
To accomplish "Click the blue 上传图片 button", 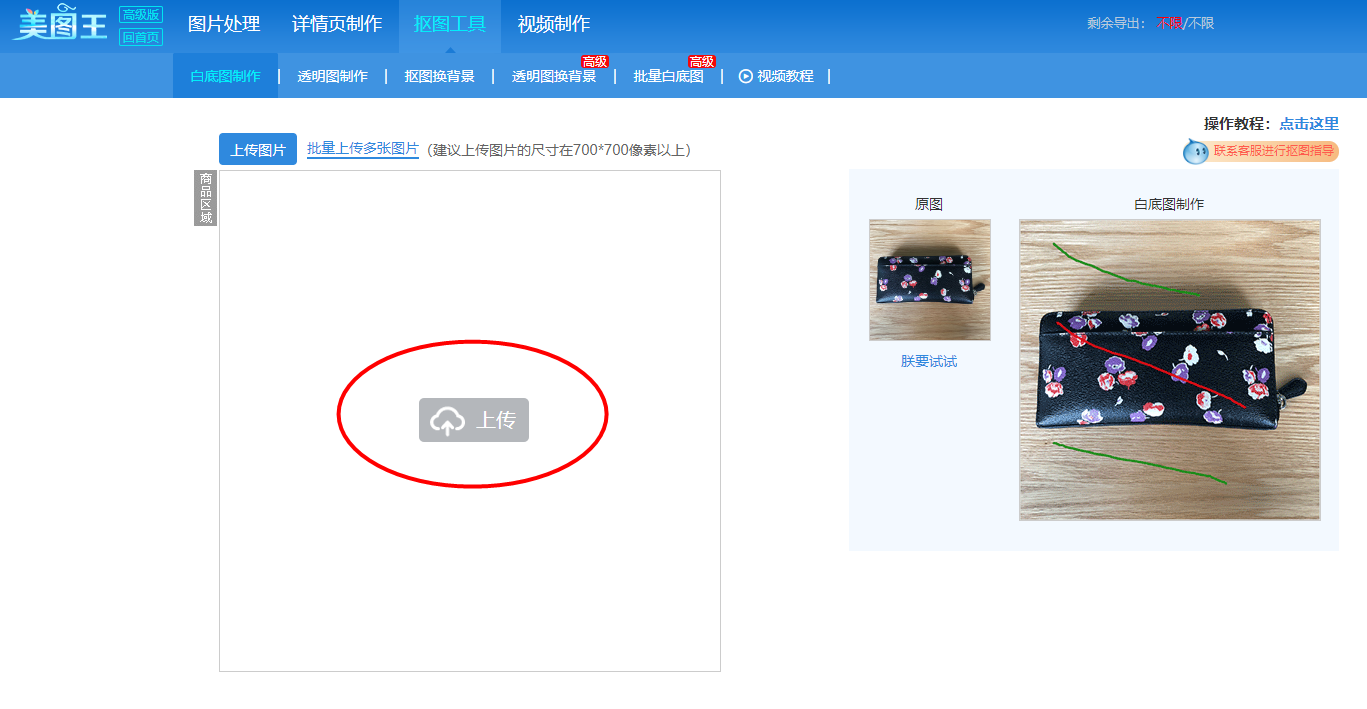I will [x=258, y=149].
